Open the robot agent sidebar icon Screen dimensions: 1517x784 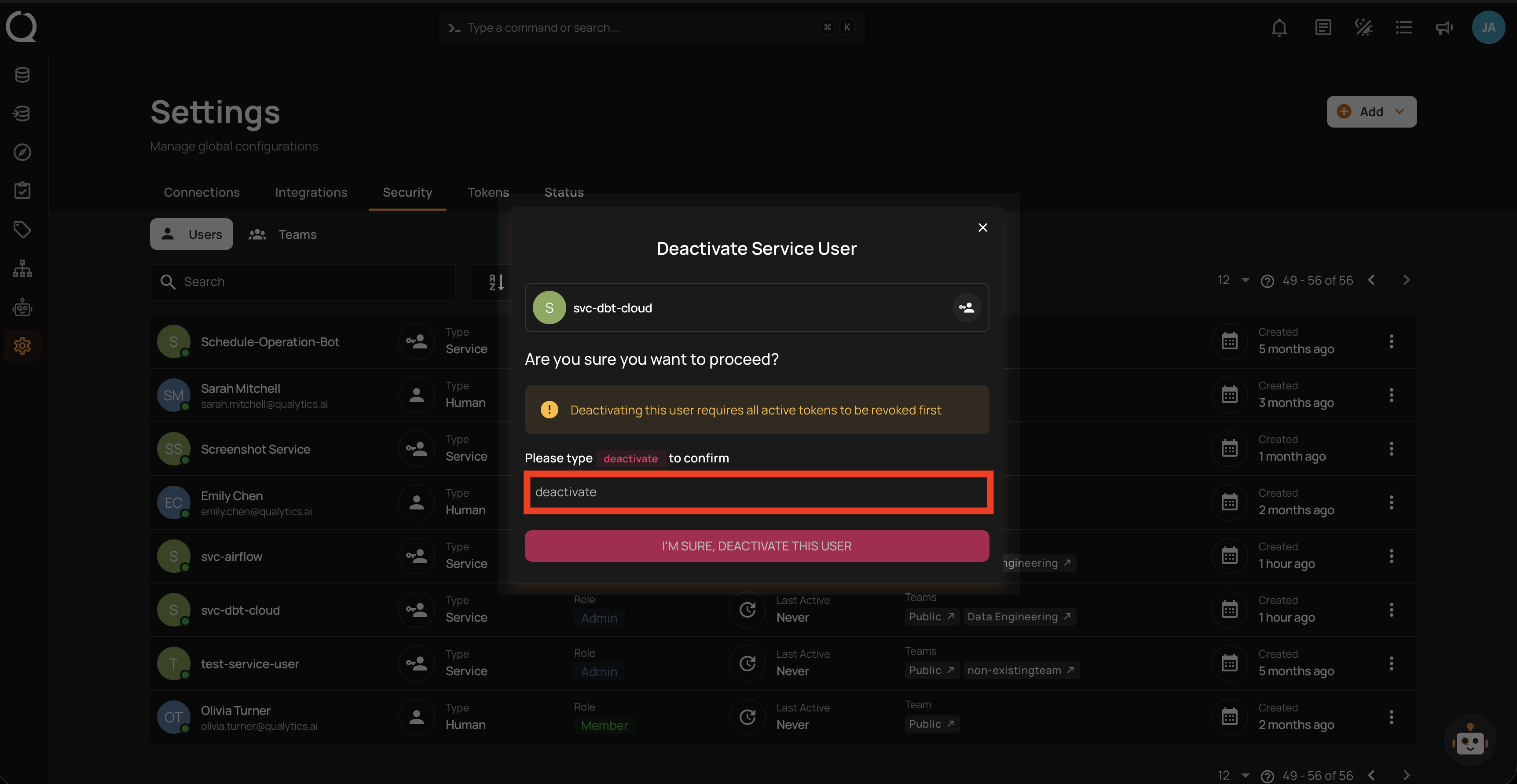(22, 307)
